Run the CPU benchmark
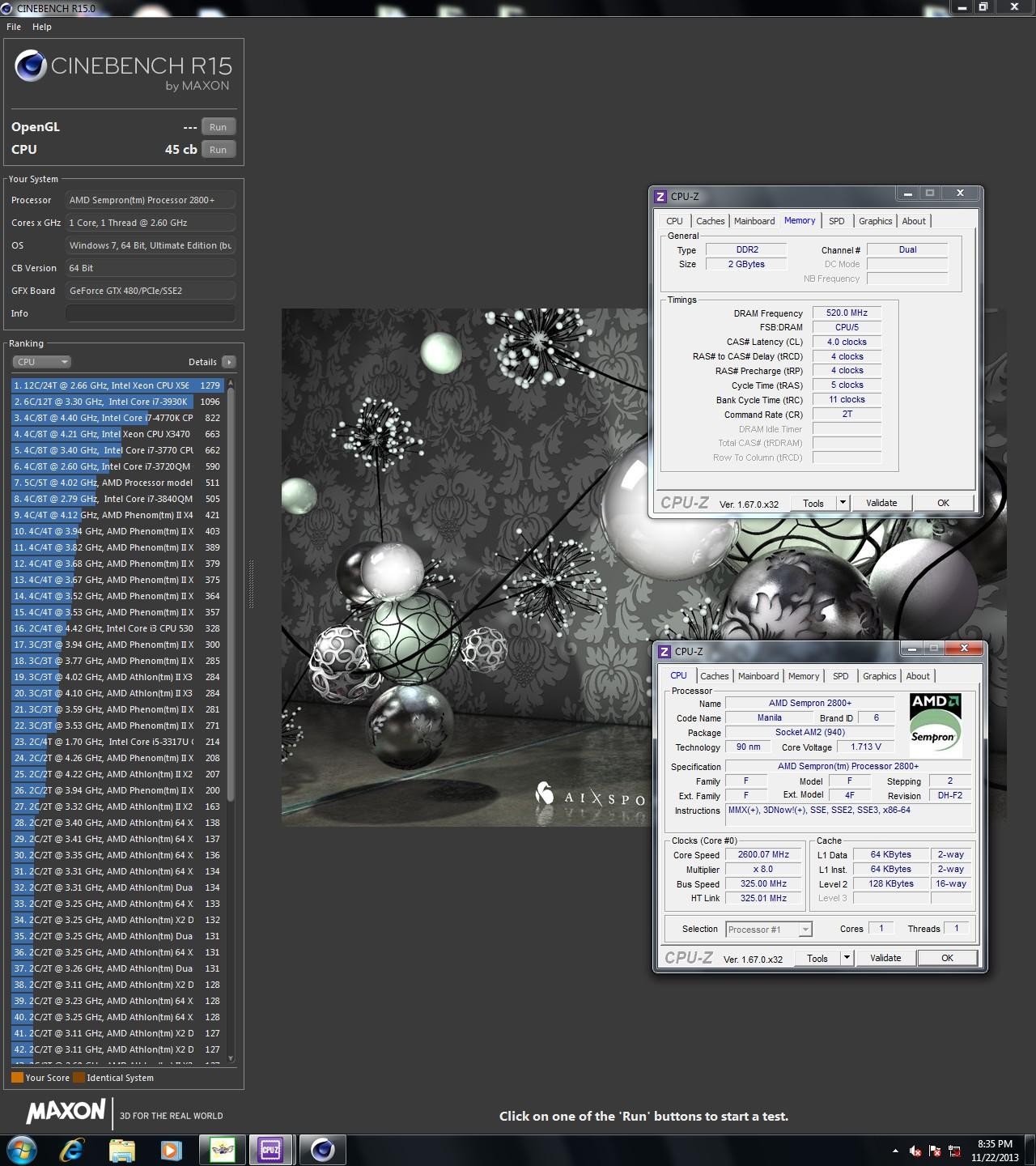This screenshot has height=1166, width=1036. point(219,150)
